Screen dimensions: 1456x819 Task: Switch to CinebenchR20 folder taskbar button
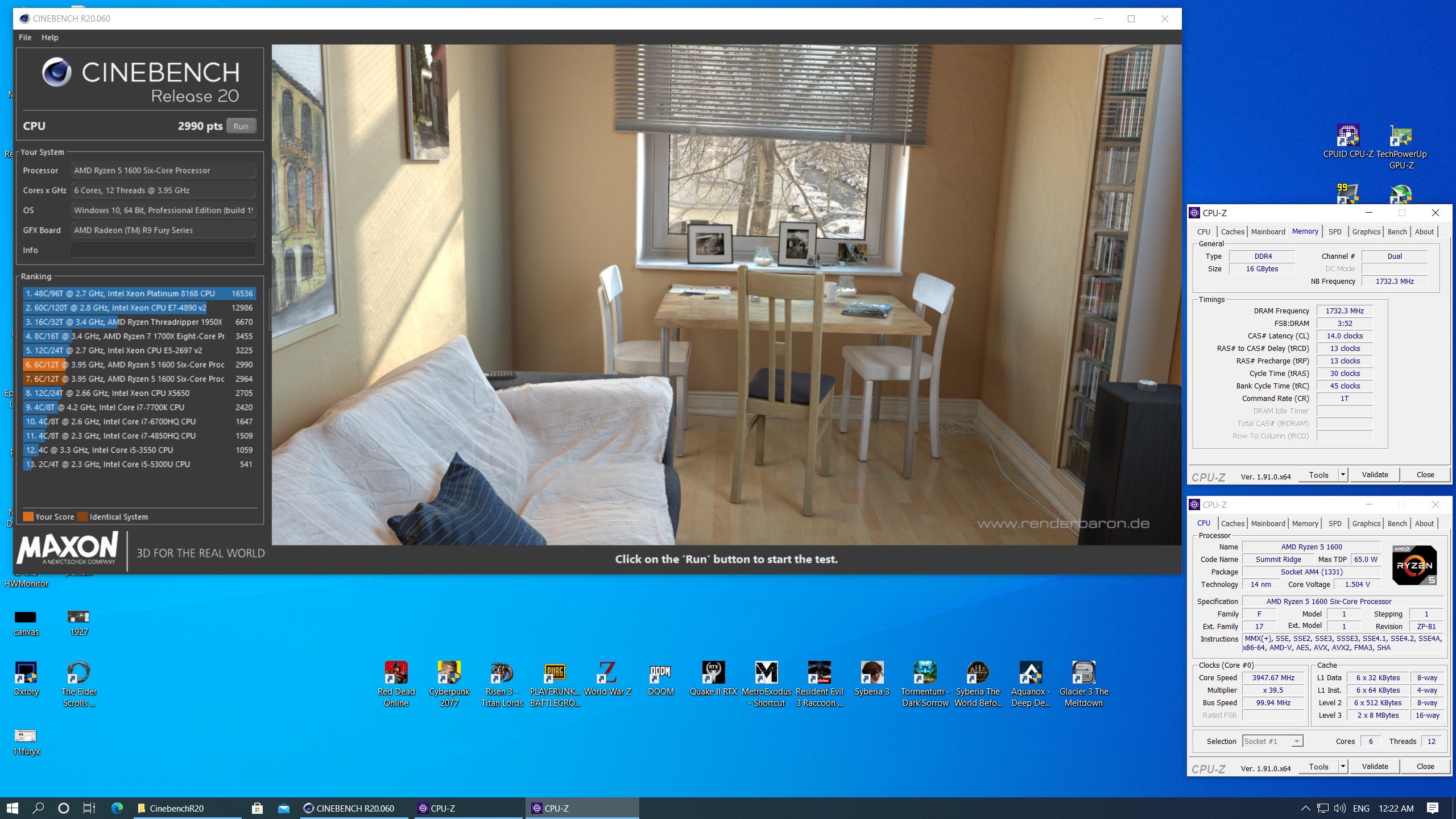point(187,808)
